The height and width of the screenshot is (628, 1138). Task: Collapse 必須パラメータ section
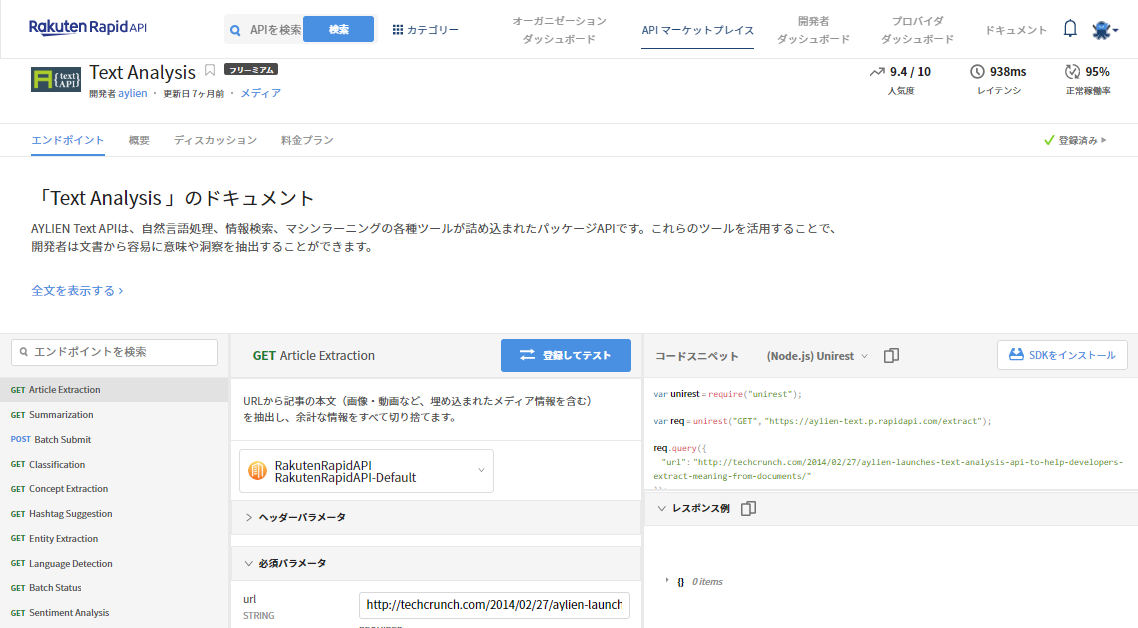436,563
